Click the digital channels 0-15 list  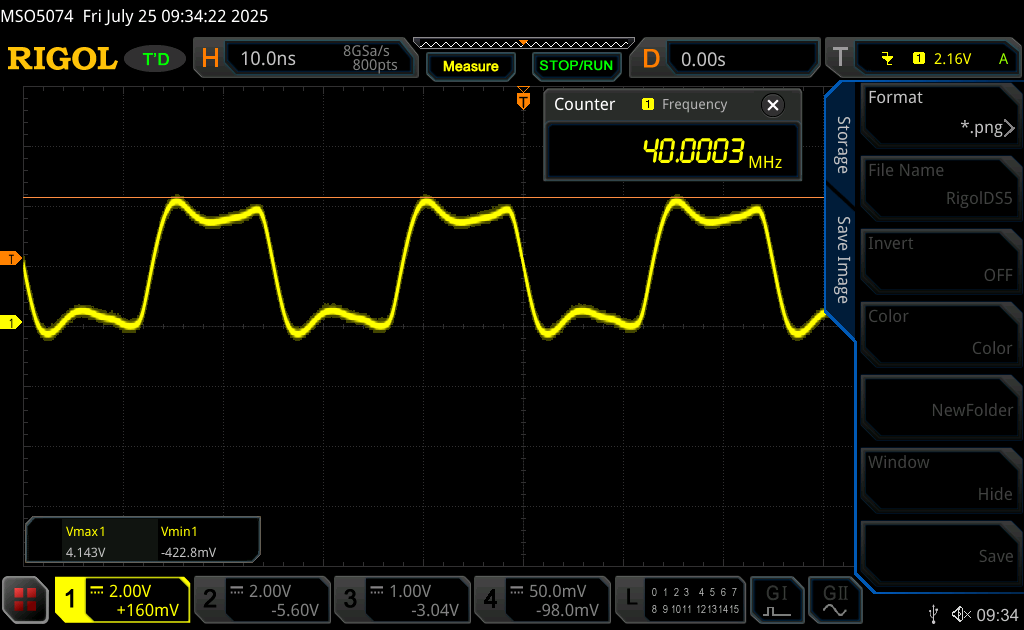695,600
